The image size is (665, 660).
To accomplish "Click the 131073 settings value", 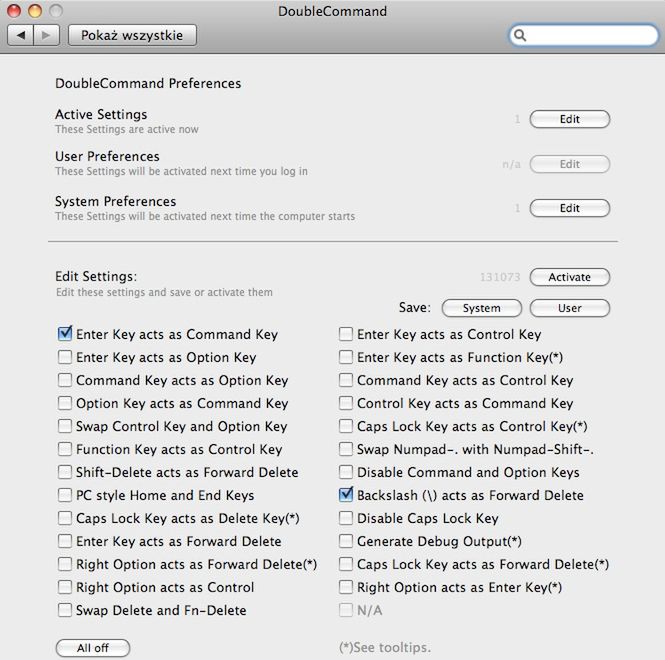I will 500,277.
